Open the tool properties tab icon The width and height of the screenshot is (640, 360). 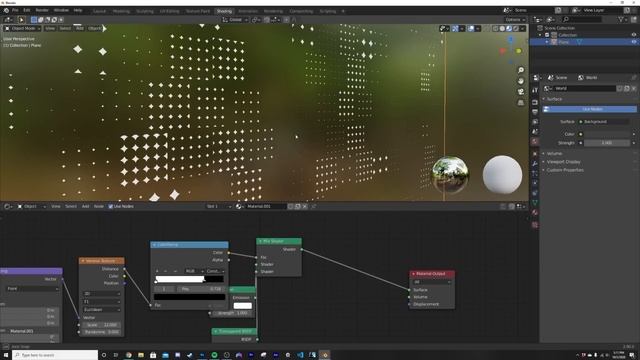535,90
